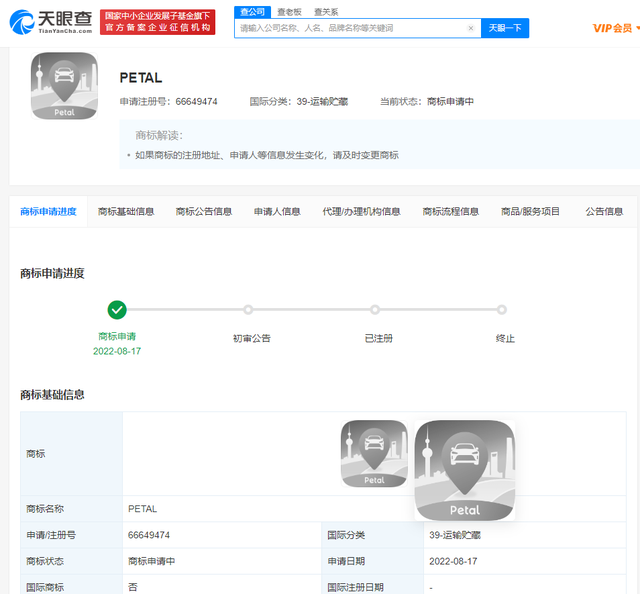
Task: Click the 国际分类 value in the info table
Action: 455,535
